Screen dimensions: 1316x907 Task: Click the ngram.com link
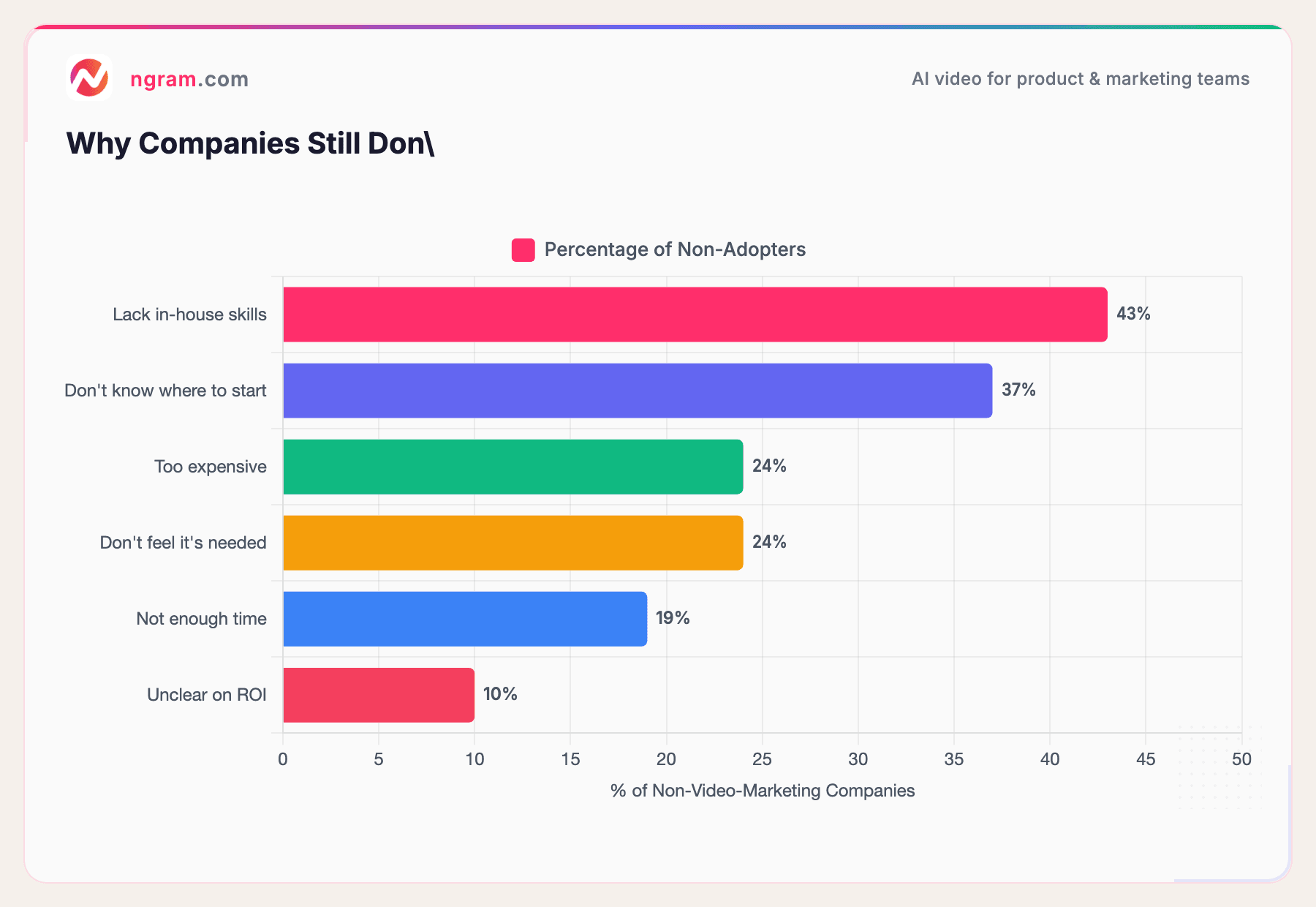[x=188, y=78]
